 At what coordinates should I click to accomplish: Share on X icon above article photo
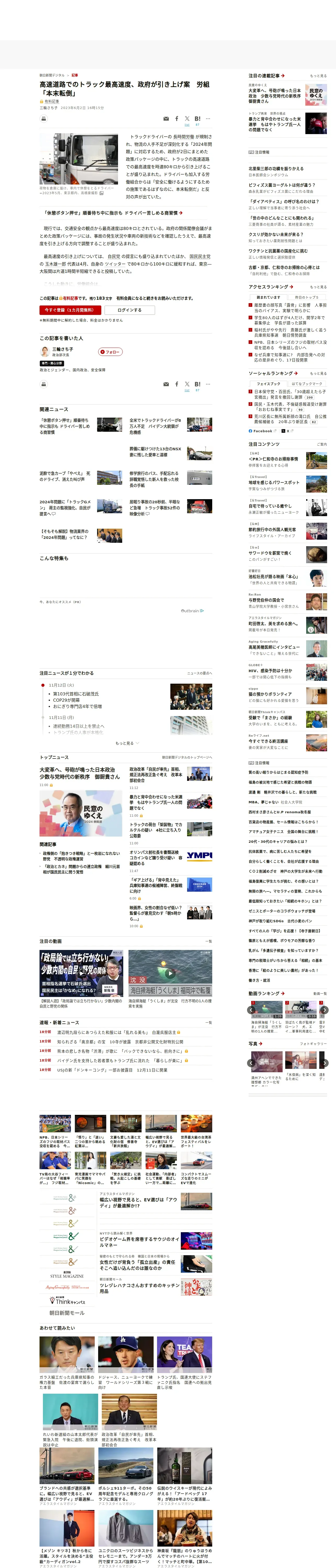(x=187, y=119)
